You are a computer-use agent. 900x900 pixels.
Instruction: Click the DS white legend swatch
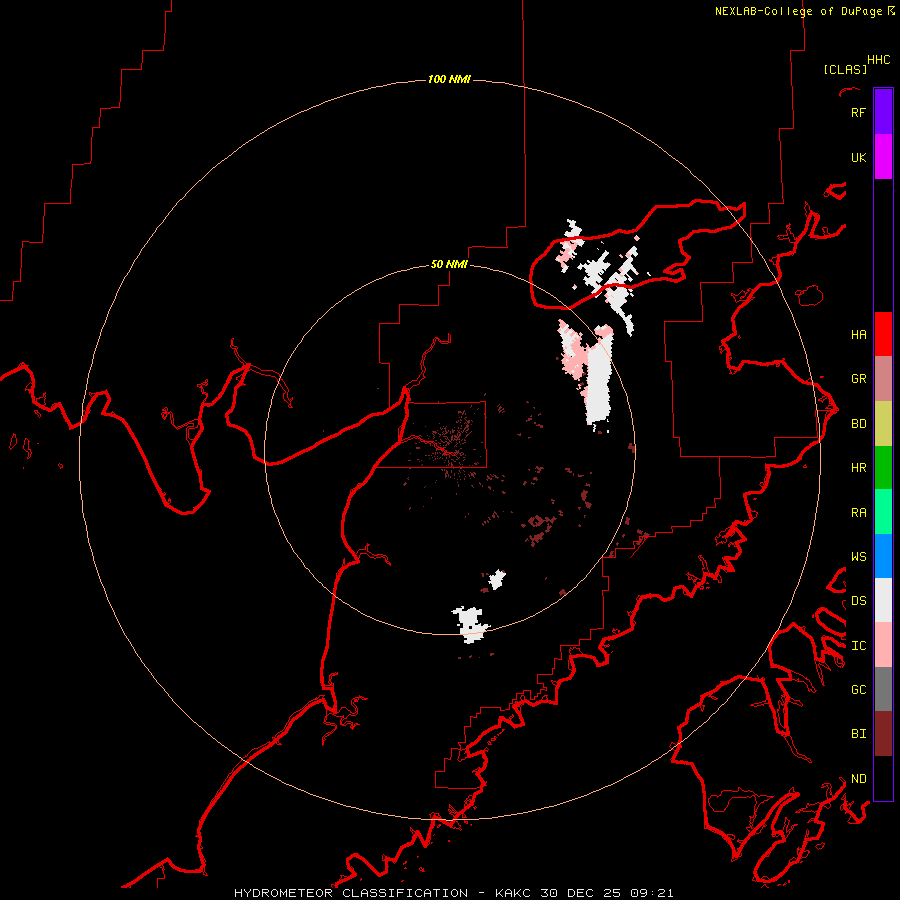tap(883, 600)
